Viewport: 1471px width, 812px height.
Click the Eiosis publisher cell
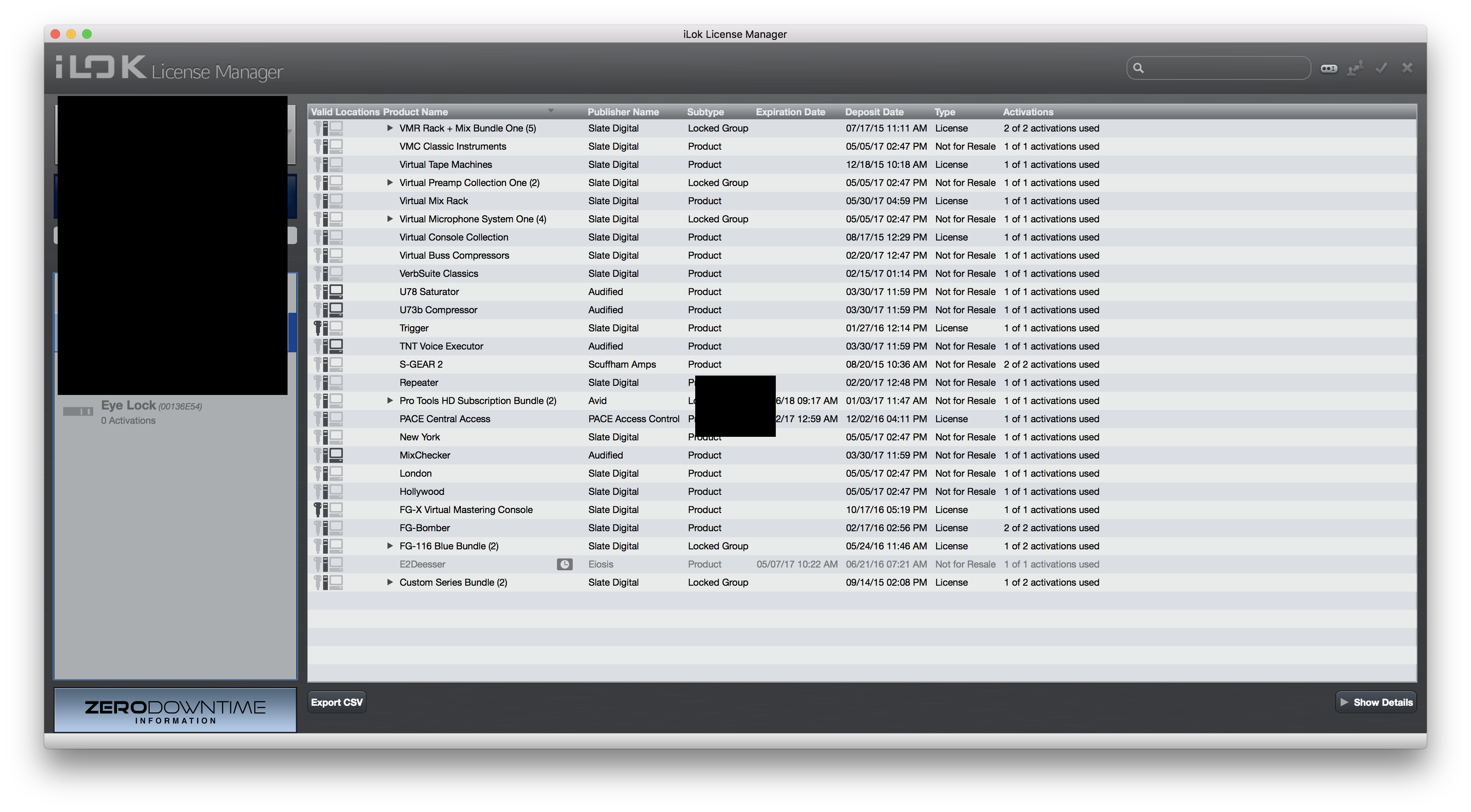pyautogui.click(x=601, y=564)
